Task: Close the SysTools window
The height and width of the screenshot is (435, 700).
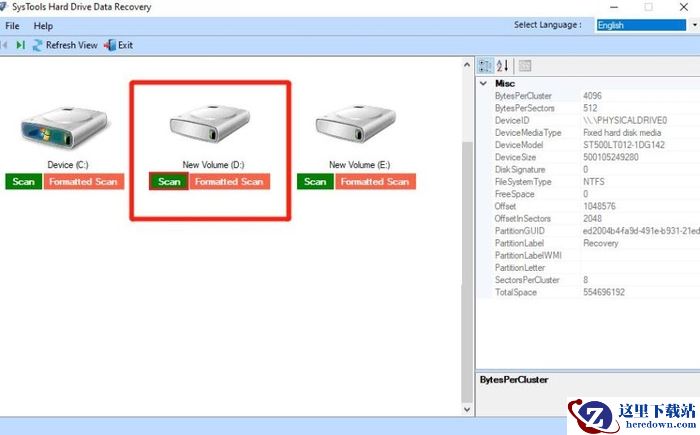Action: tap(683, 7)
